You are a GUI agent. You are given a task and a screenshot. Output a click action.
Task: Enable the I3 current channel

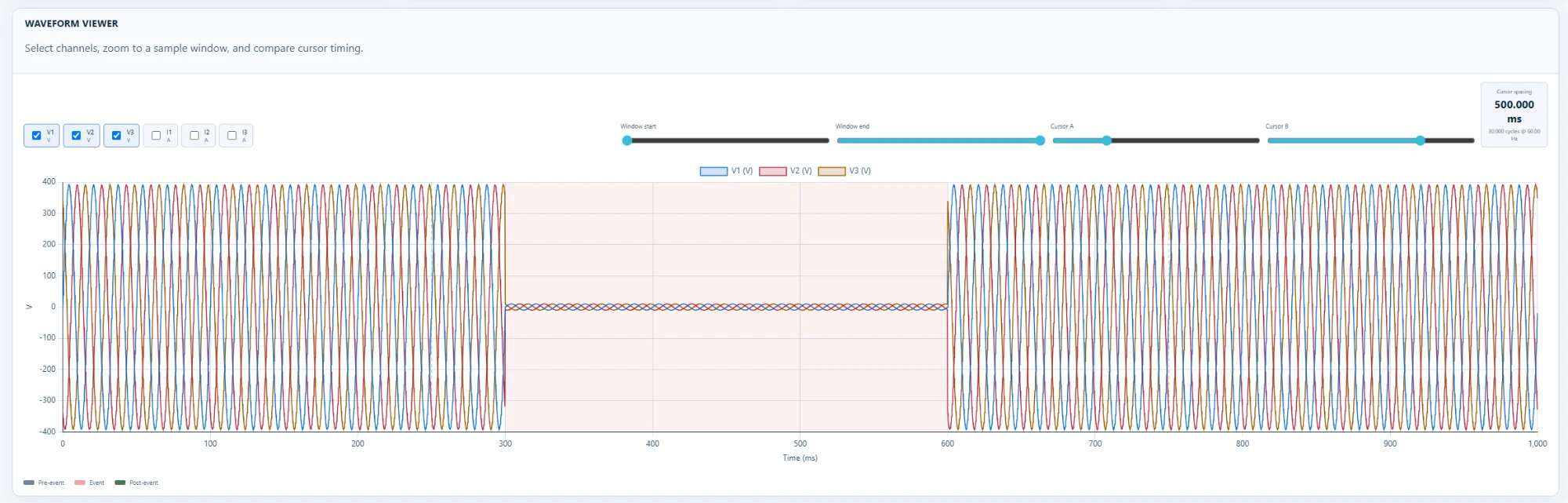click(x=232, y=136)
